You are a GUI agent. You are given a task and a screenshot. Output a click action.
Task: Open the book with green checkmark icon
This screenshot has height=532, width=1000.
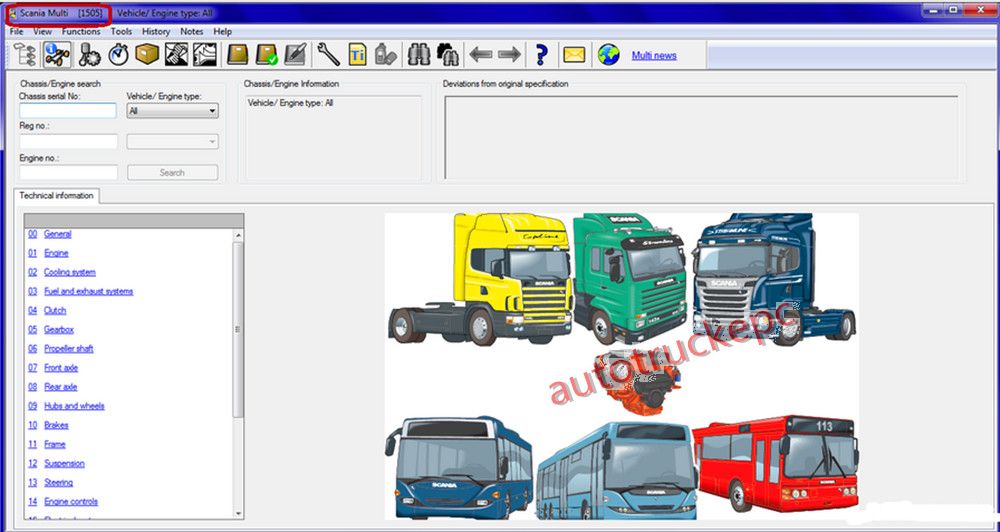coord(267,55)
